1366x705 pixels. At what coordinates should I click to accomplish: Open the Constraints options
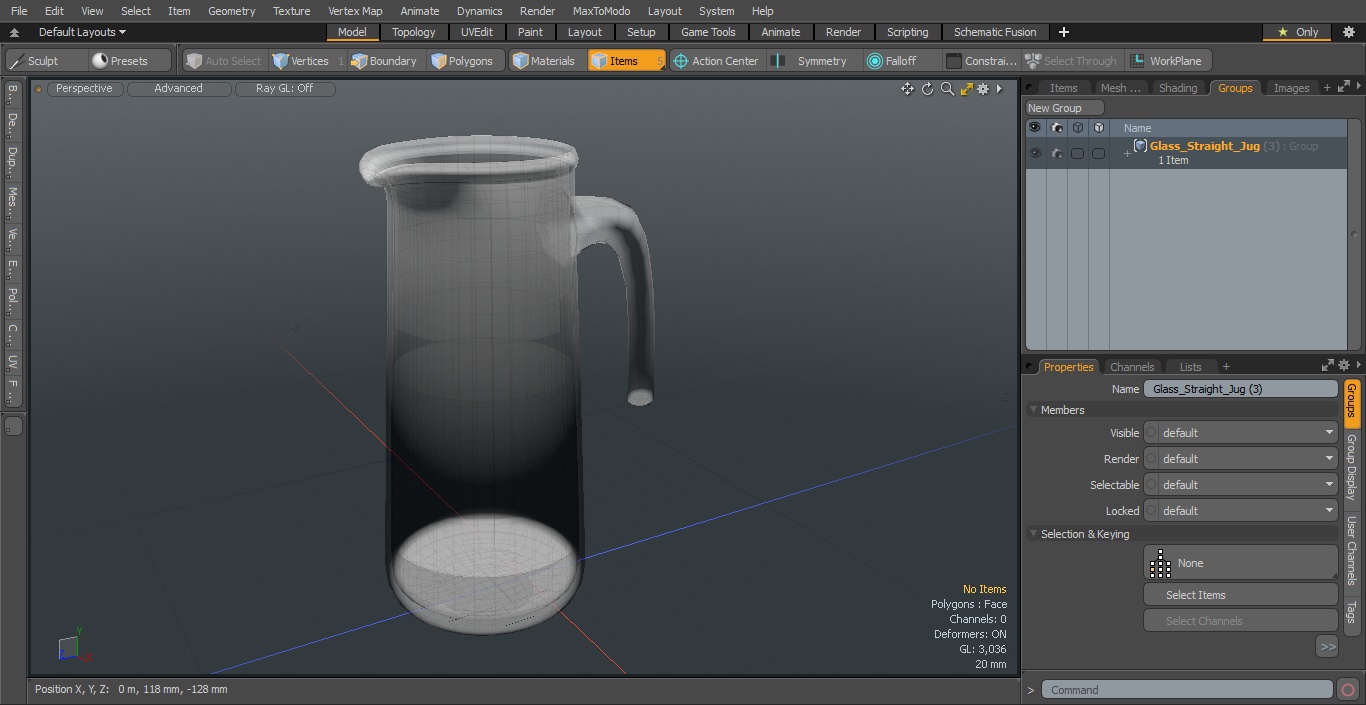(x=981, y=61)
